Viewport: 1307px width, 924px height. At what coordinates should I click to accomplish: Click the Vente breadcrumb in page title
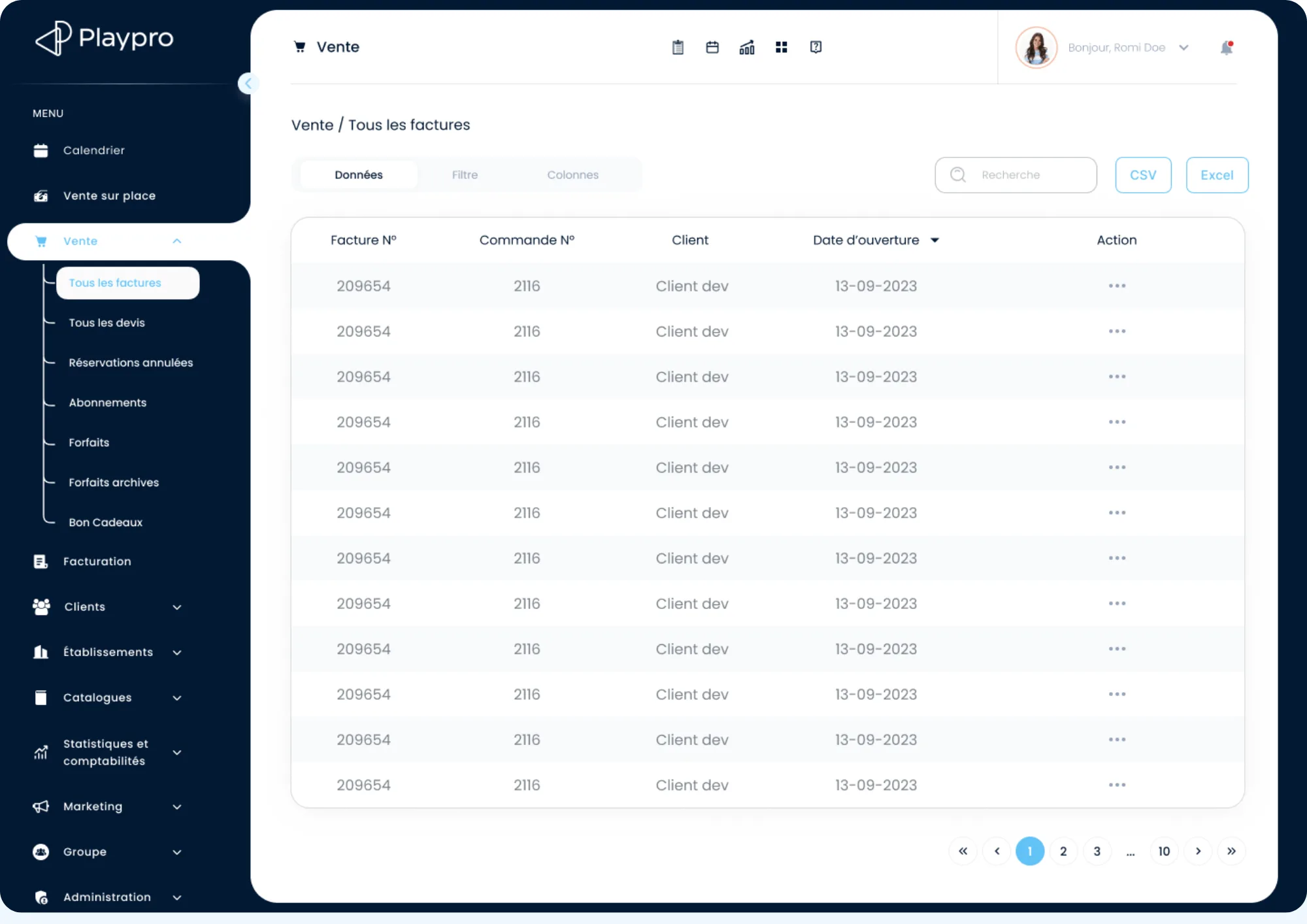coord(312,125)
